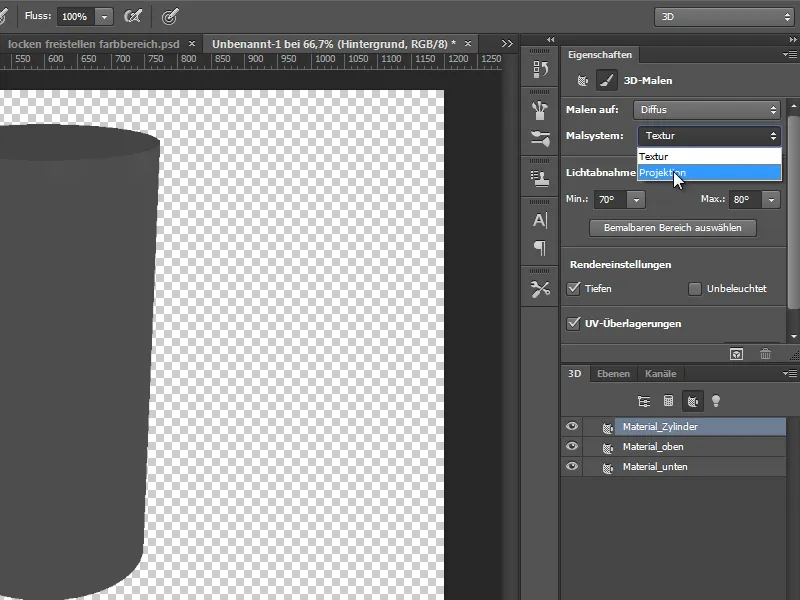Image resolution: width=800 pixels, height=600 pixels.
Task: Filter 3D panel by meshes
Action: point(668,401)
